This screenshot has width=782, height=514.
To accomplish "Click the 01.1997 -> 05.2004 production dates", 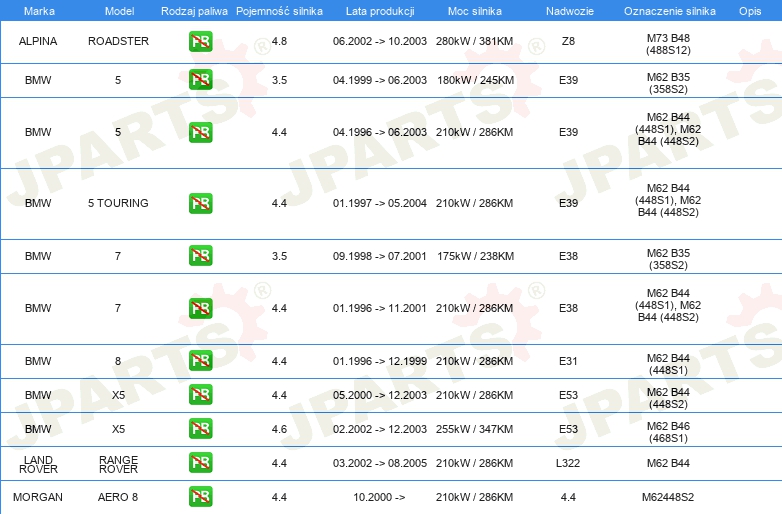I will 380,203.
